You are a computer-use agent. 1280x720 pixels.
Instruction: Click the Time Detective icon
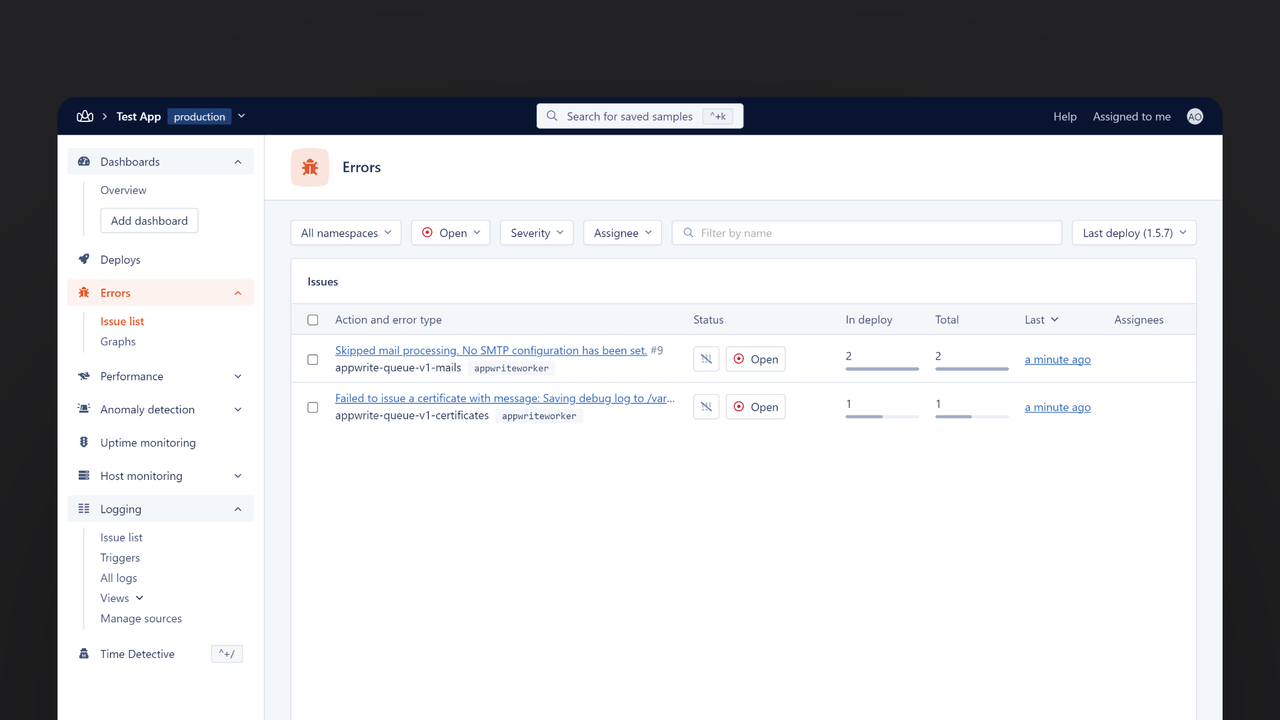pyautogui.click(x=84, y=654)
